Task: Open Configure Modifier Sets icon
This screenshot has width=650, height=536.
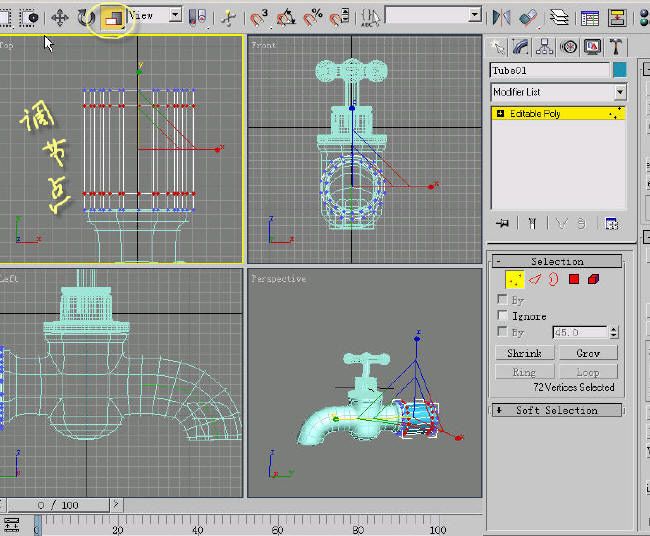Action: pos(611,224)
